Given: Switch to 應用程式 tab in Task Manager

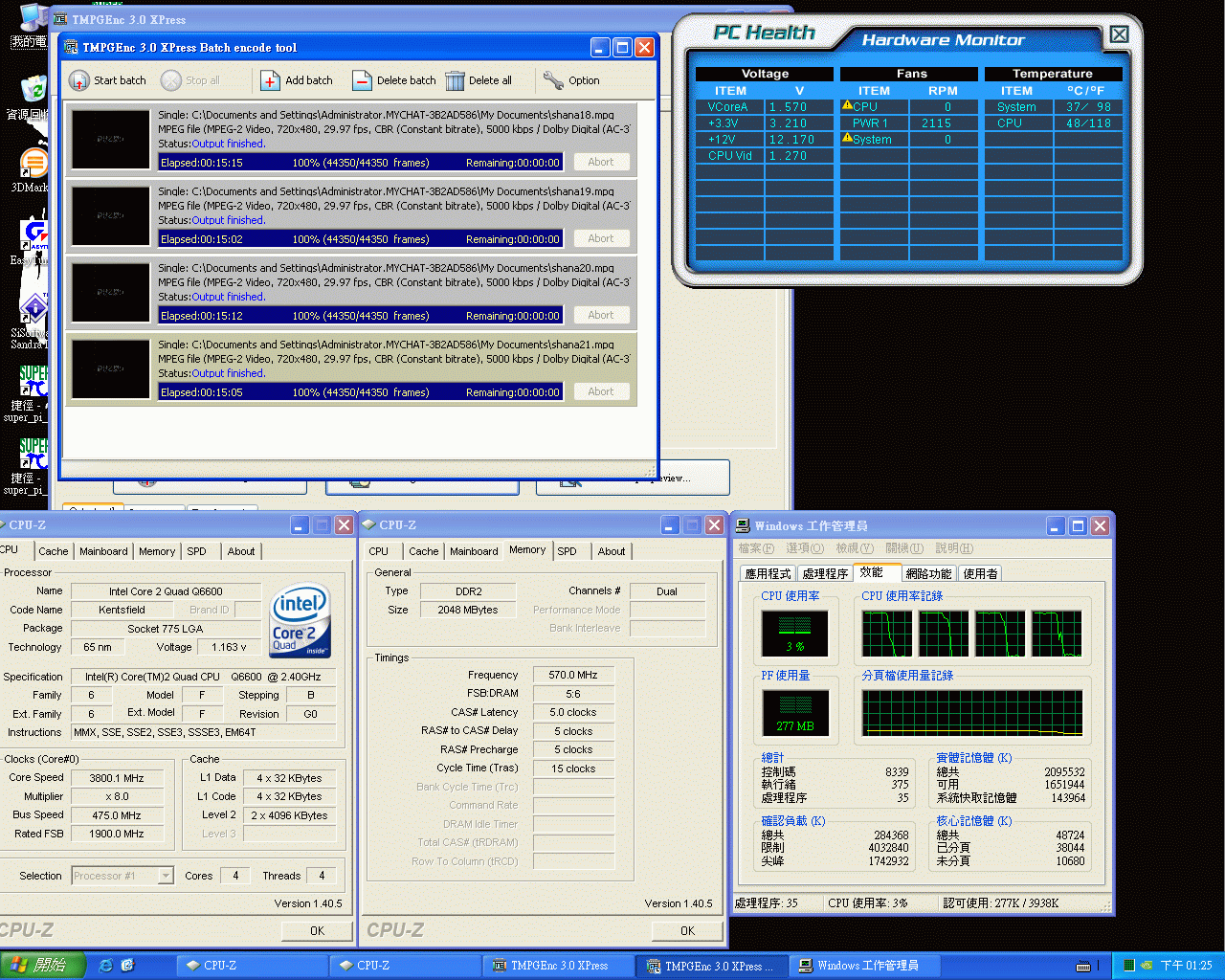Looking at the screenshot, I should coord(768,573).
